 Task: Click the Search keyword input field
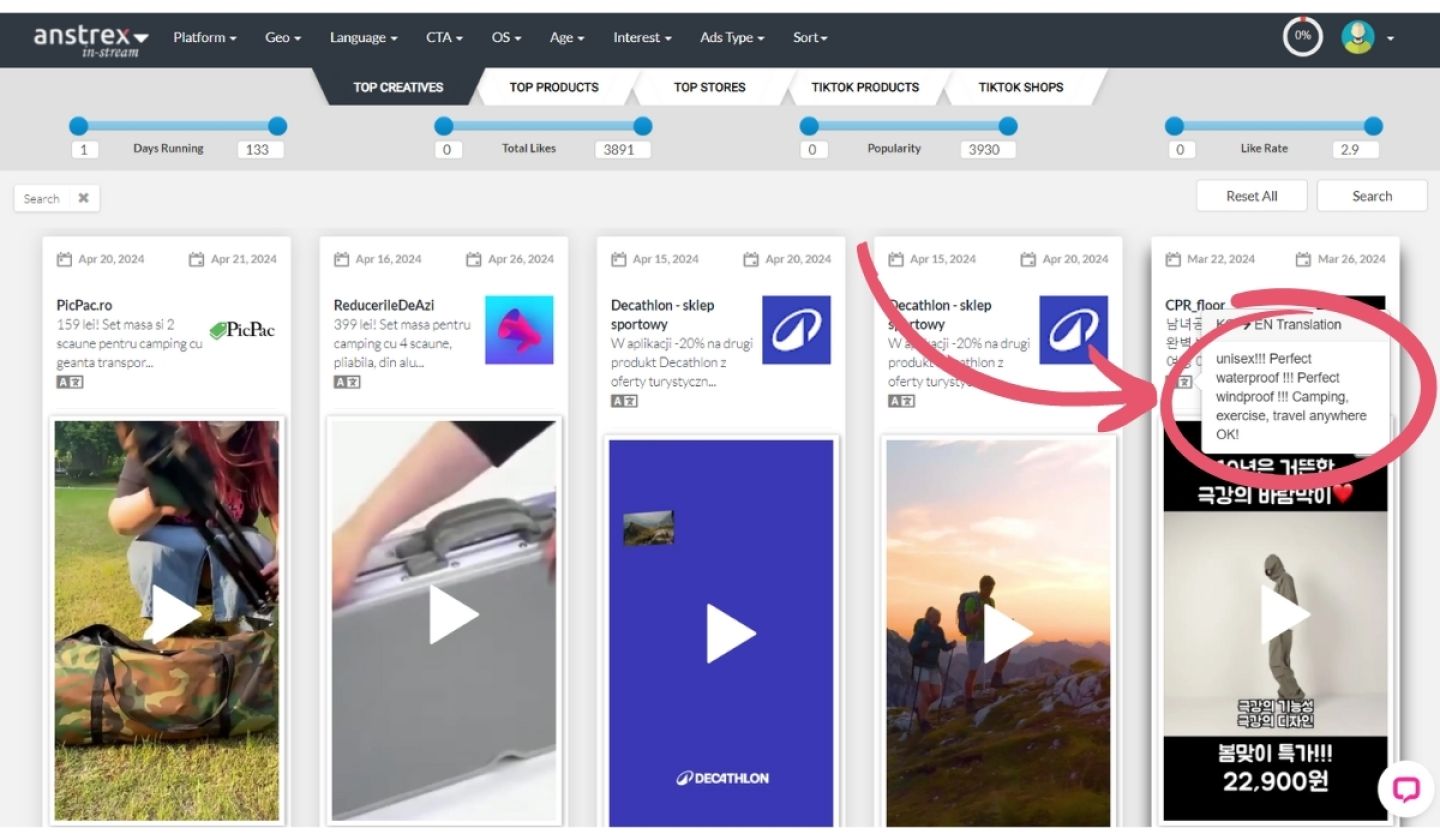44,198
